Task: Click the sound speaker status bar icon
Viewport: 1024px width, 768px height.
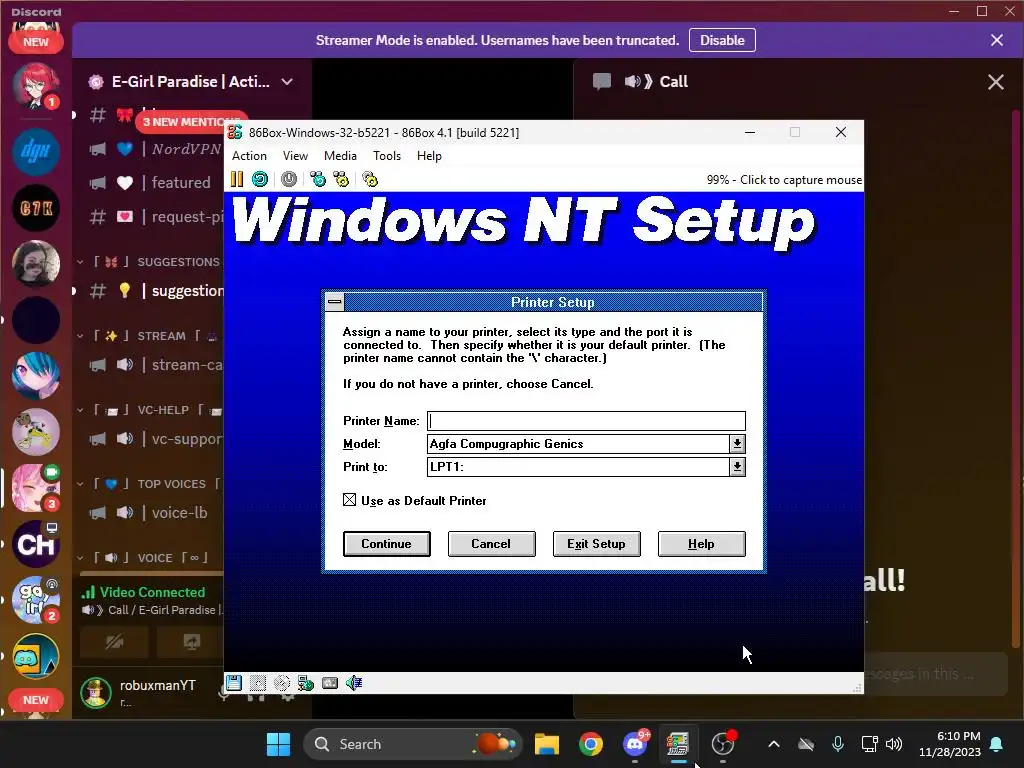Action: pos(354,683)
